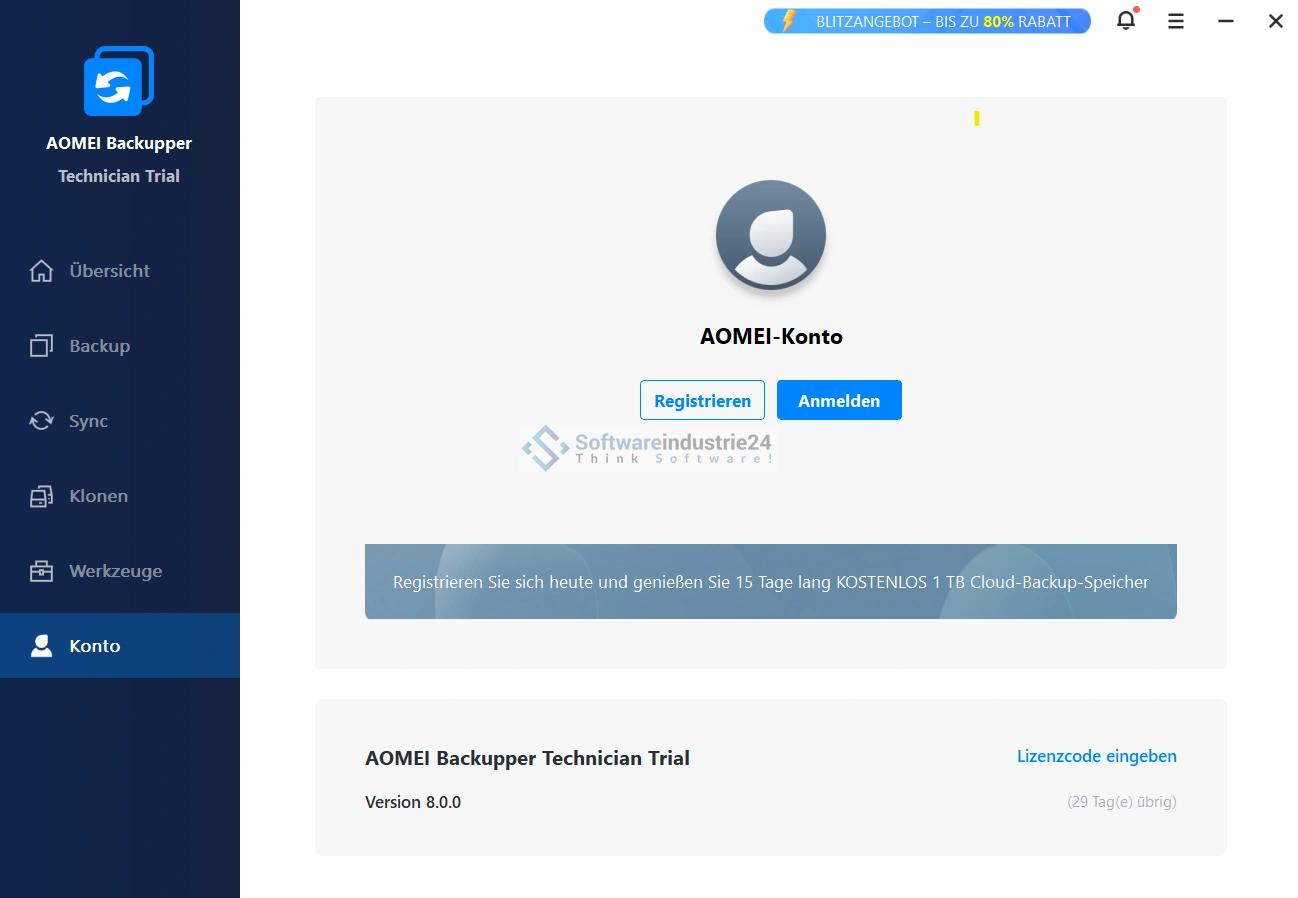Go to the Backup section
1298x898 pixels.
[99, 346]
